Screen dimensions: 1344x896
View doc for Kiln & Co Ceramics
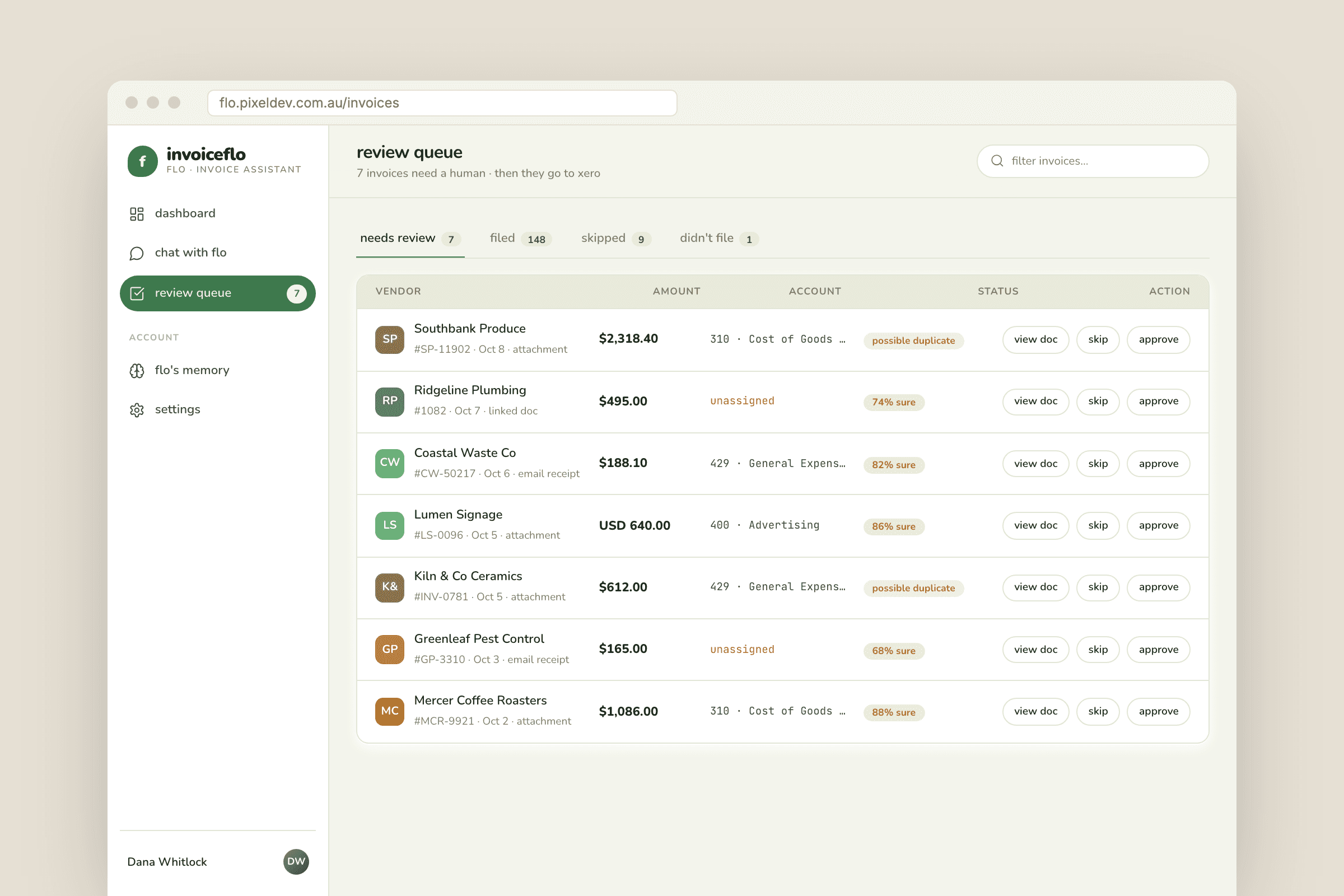pos(1035,587)
